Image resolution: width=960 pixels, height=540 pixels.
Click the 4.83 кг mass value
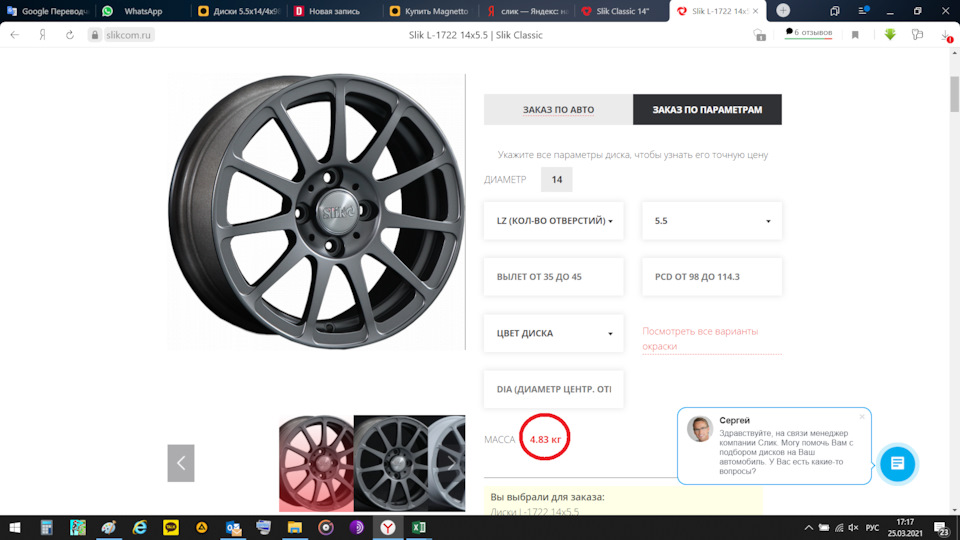click(x=545, y=439)
